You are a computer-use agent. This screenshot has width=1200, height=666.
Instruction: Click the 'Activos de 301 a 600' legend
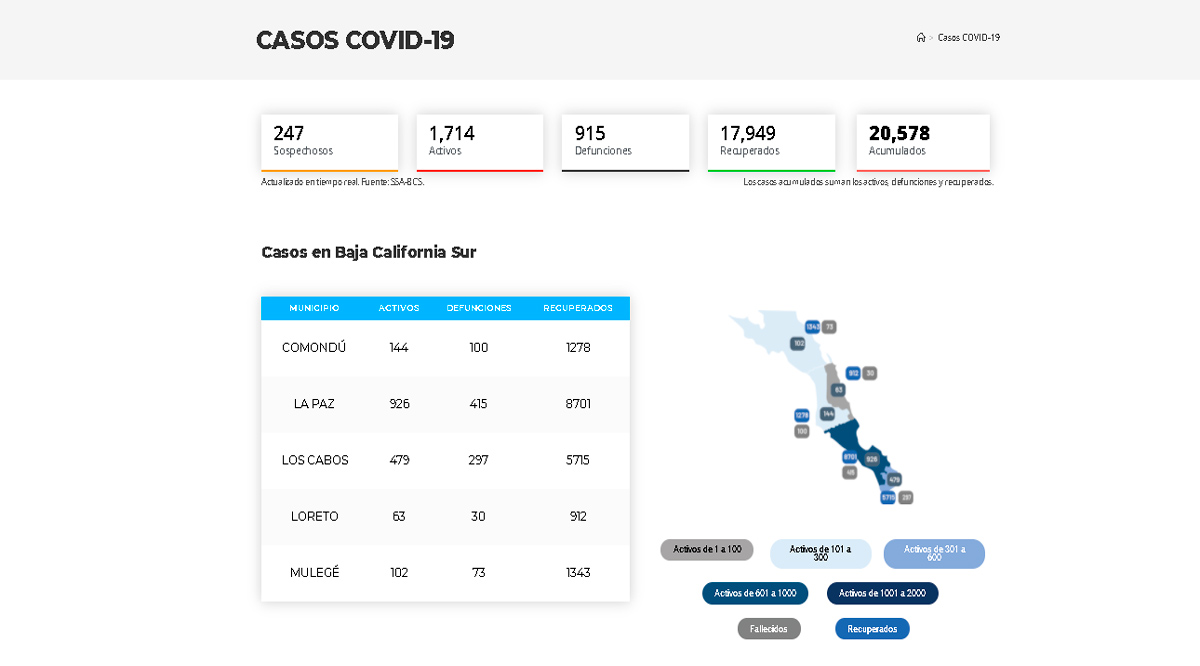click(934, 554)
